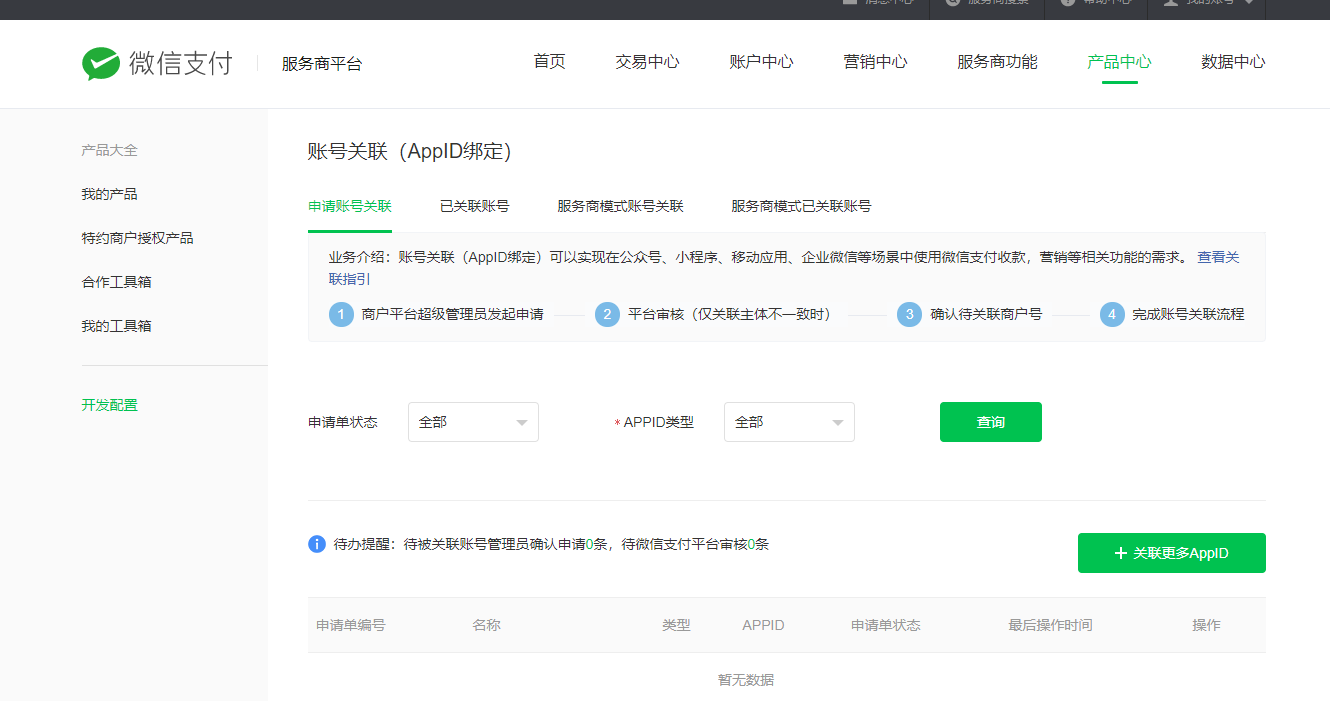The height and width of the screenshot is (701, 1330).
Task: Expand the APPID类型 dropdown
Action: [789, 422]
